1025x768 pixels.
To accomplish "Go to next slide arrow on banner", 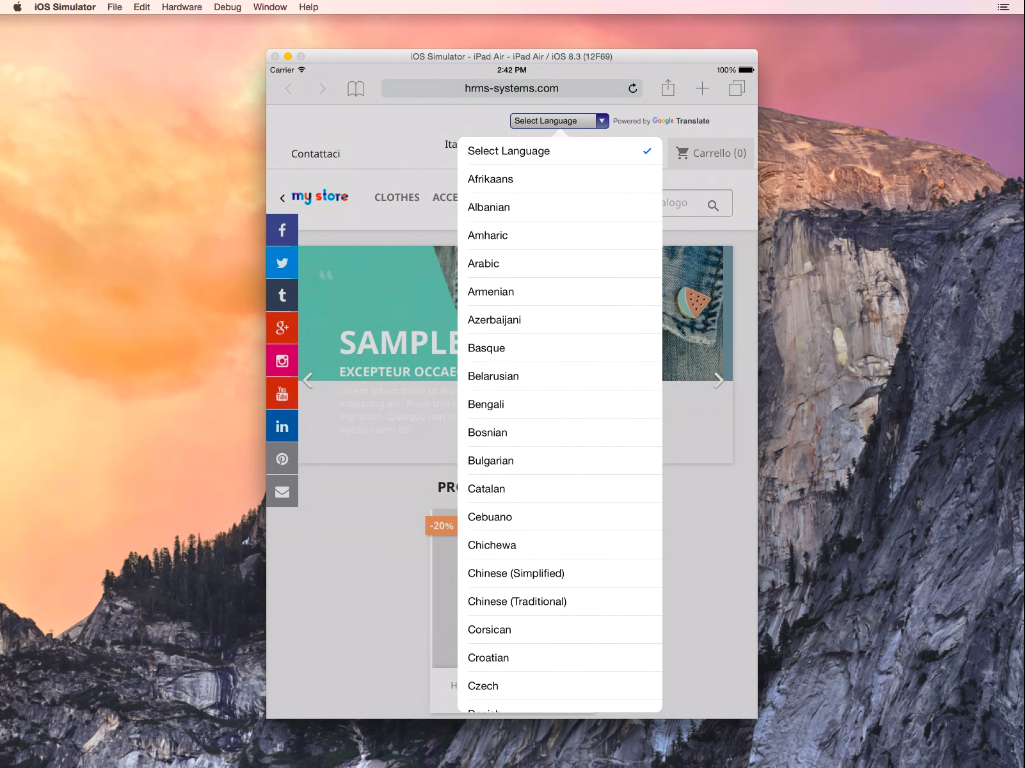I will pos(718,380).
